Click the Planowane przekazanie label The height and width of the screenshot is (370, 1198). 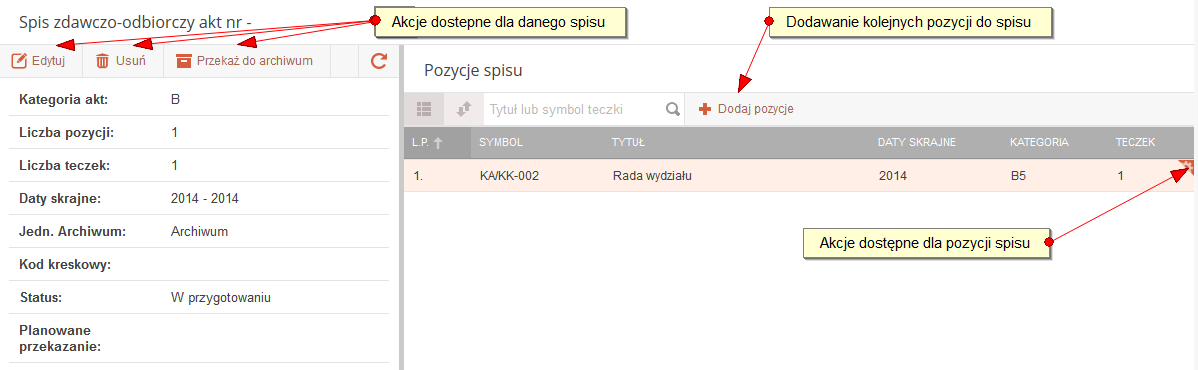(x=60, y=339)
